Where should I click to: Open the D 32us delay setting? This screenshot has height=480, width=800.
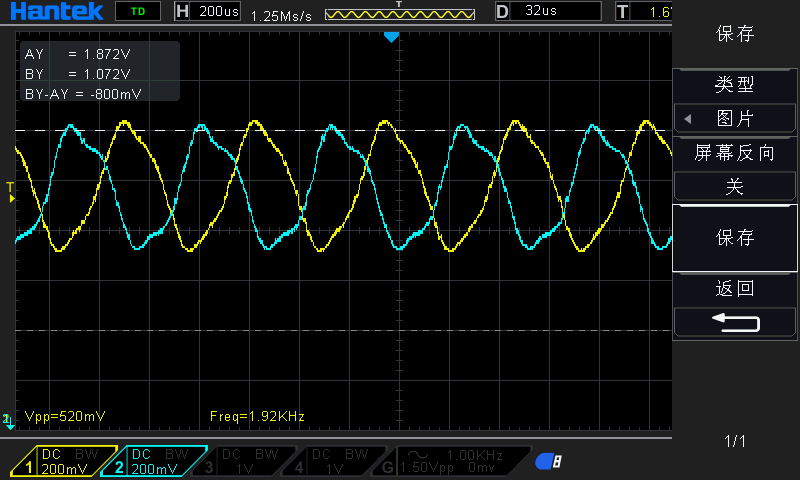click(x=547, y=12)
